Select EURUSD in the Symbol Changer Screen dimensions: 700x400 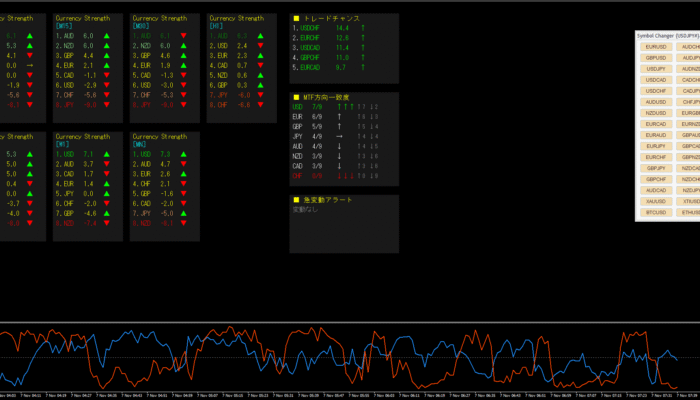click(x=656, y=47)
